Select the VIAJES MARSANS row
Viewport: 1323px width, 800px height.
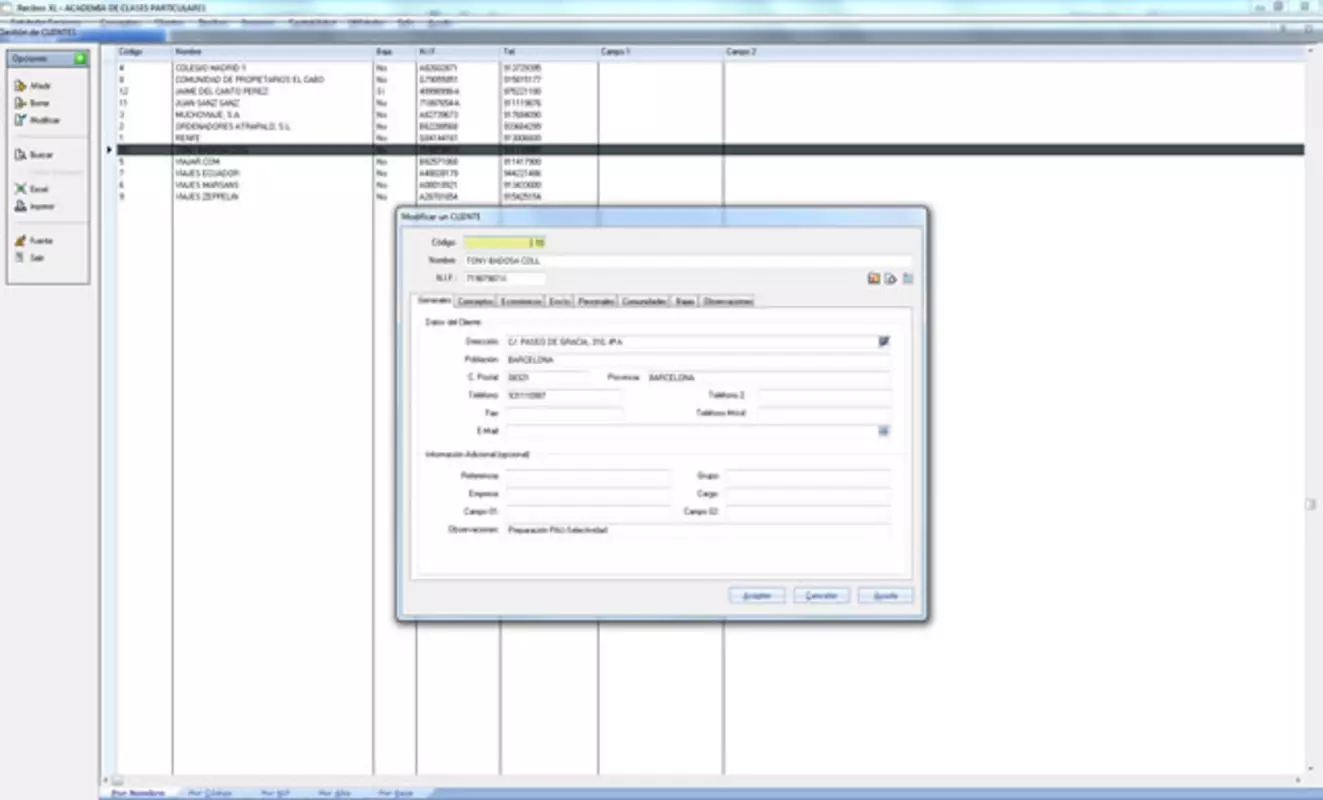[x=710, y=185]
